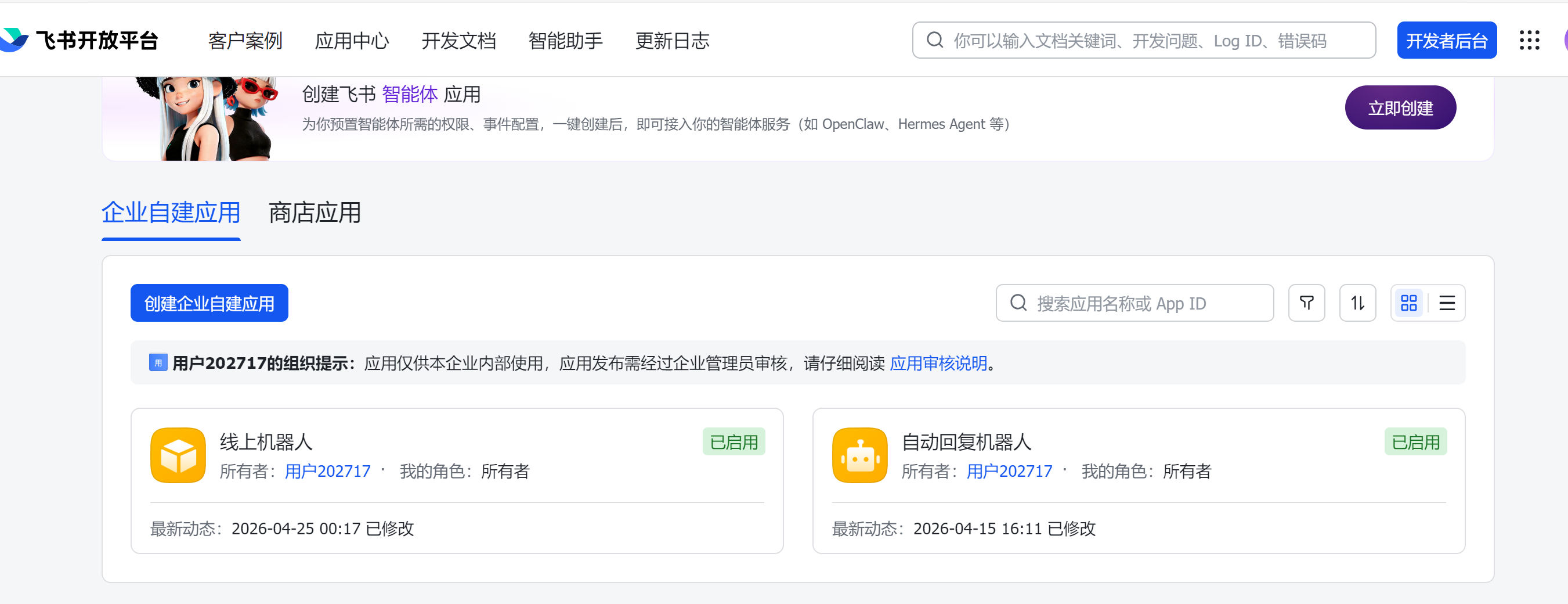Select the 企业自建应用 tab

pyautogui.click(x=171, y=213)
